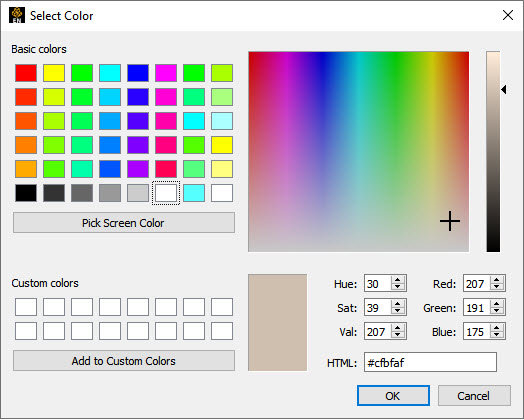Click the crosshair in the color spectrum

click(x=450, y=221)
